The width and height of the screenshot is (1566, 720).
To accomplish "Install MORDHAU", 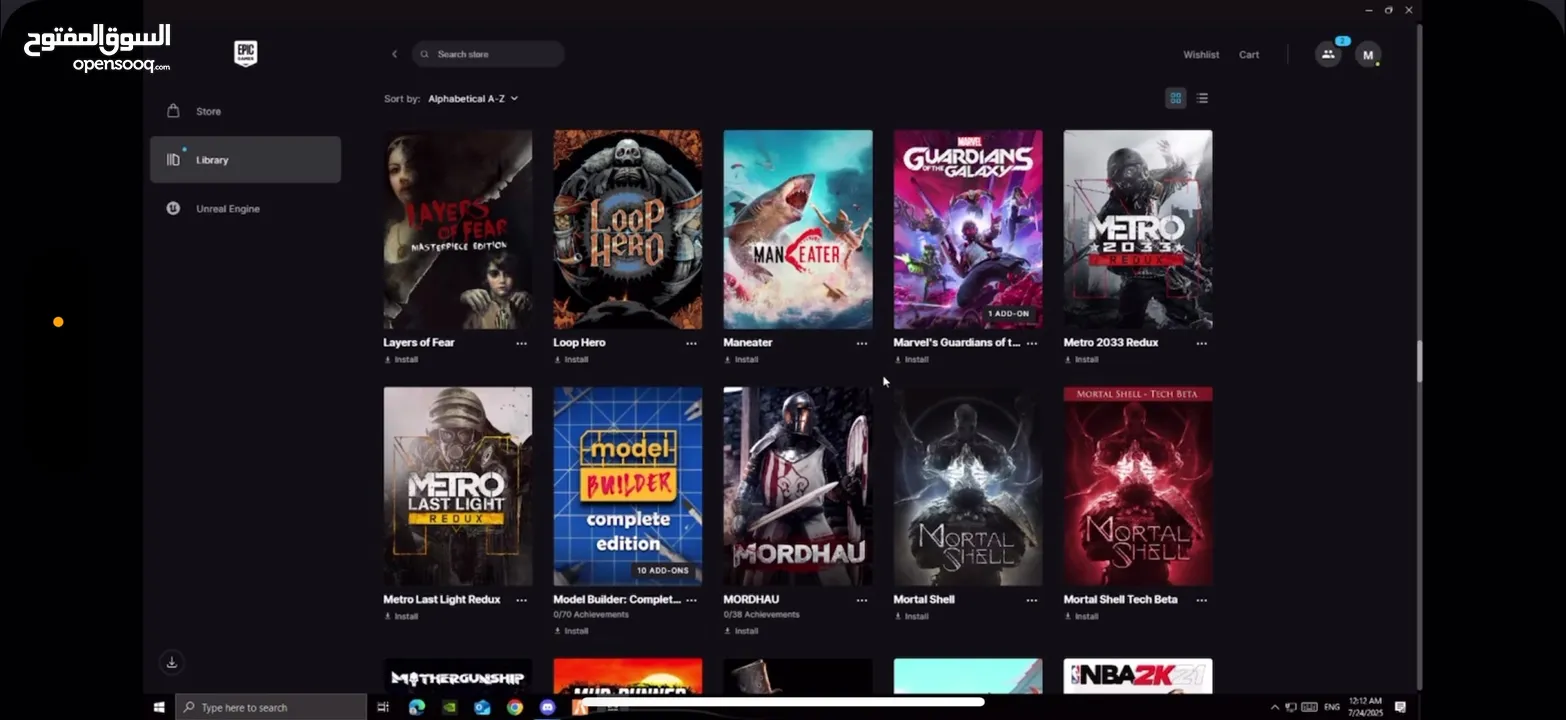I will point(741,631).
